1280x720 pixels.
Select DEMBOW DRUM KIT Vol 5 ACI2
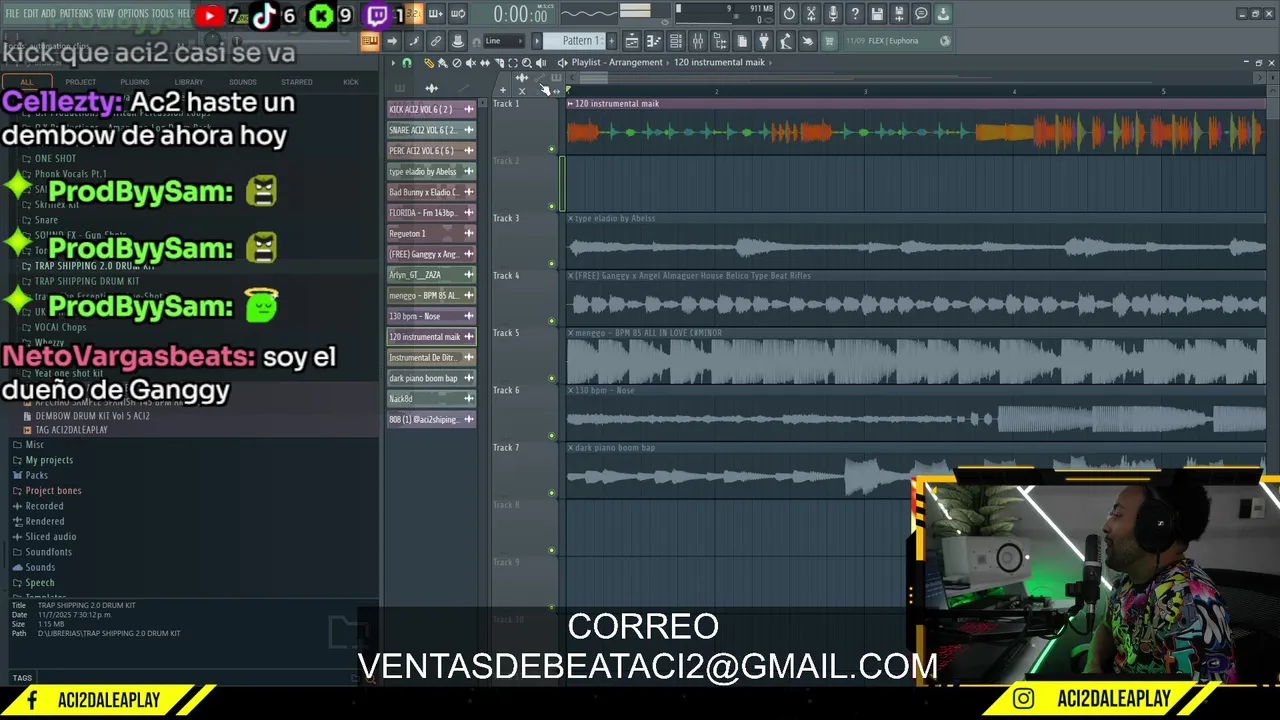[92, 415]
